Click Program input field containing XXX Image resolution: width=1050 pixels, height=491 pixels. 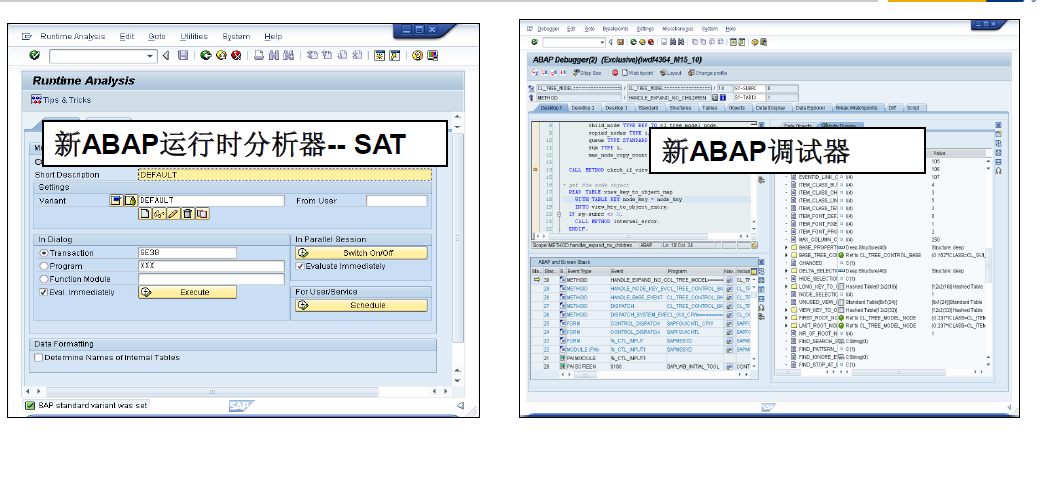[x=212, y=266]
